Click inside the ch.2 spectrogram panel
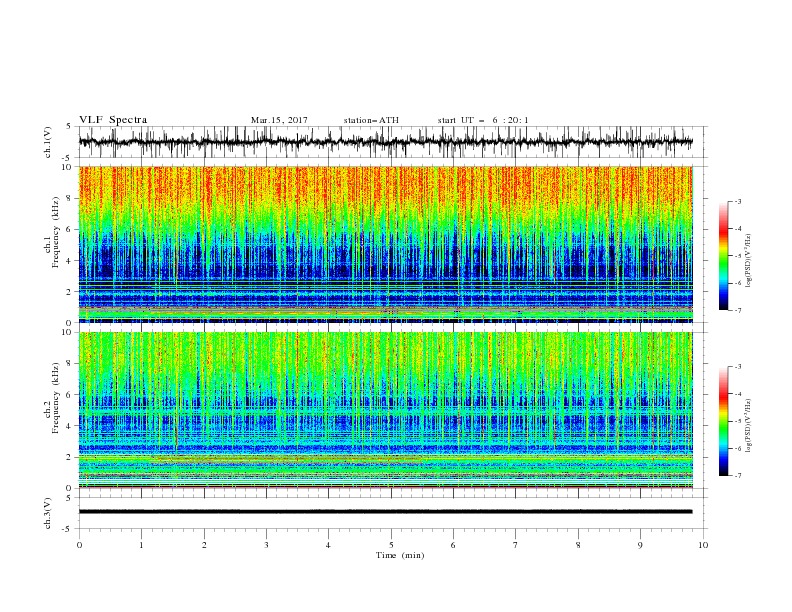 (385, 410)
